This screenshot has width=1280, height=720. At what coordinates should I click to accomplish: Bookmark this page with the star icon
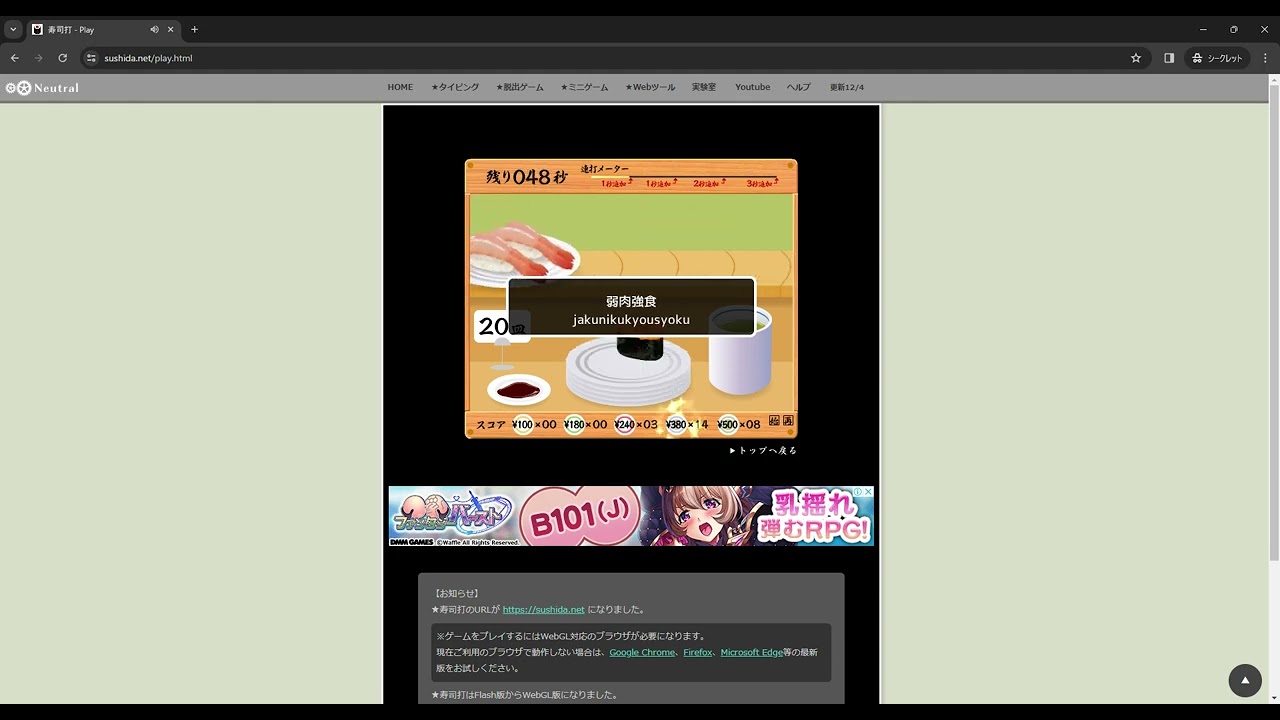pyautogui.click(x=1136, y=58)
